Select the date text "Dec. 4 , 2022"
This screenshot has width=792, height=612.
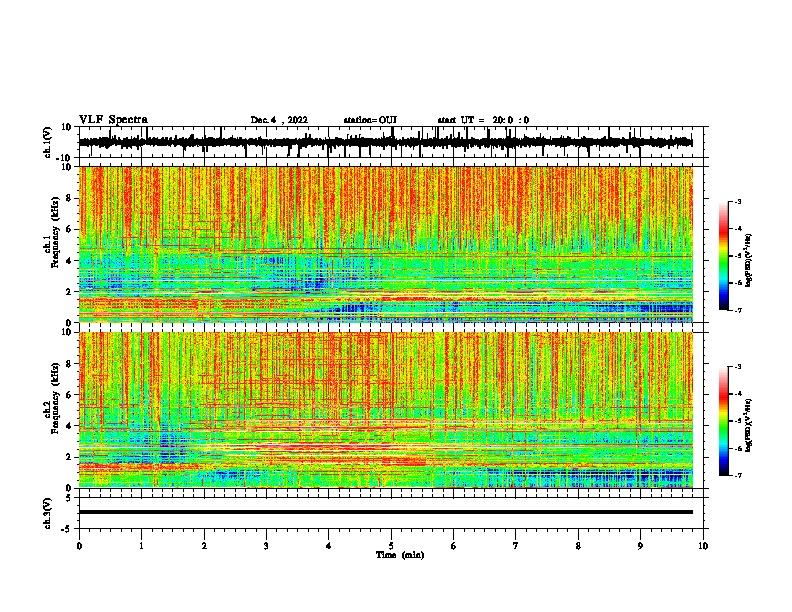tap(279, 120)
